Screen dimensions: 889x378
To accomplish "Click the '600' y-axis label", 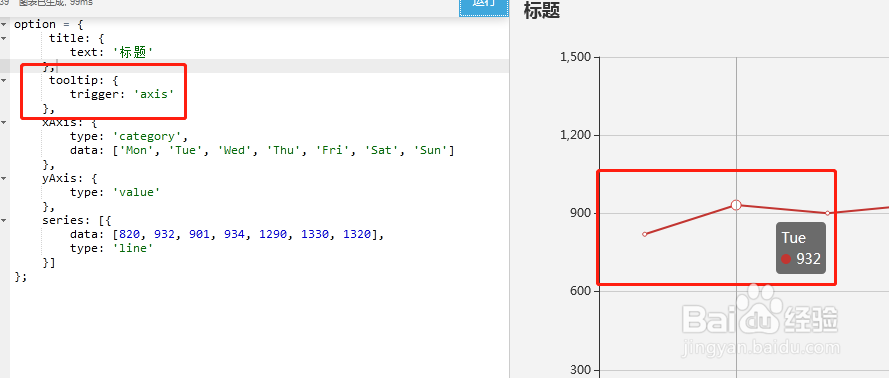I will 582,291.
